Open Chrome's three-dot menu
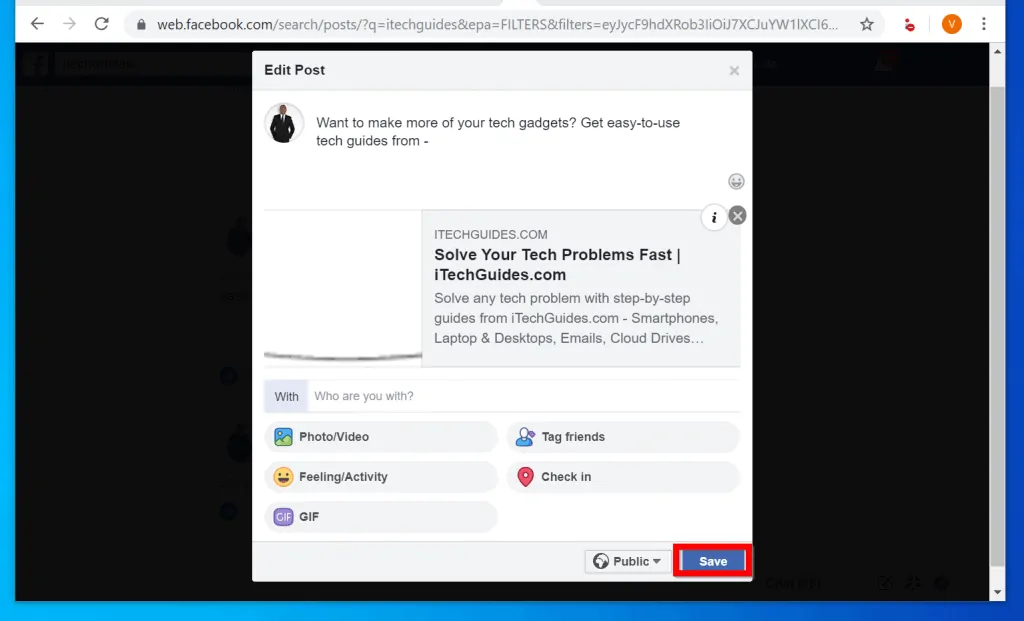 (x=984, y=24)
